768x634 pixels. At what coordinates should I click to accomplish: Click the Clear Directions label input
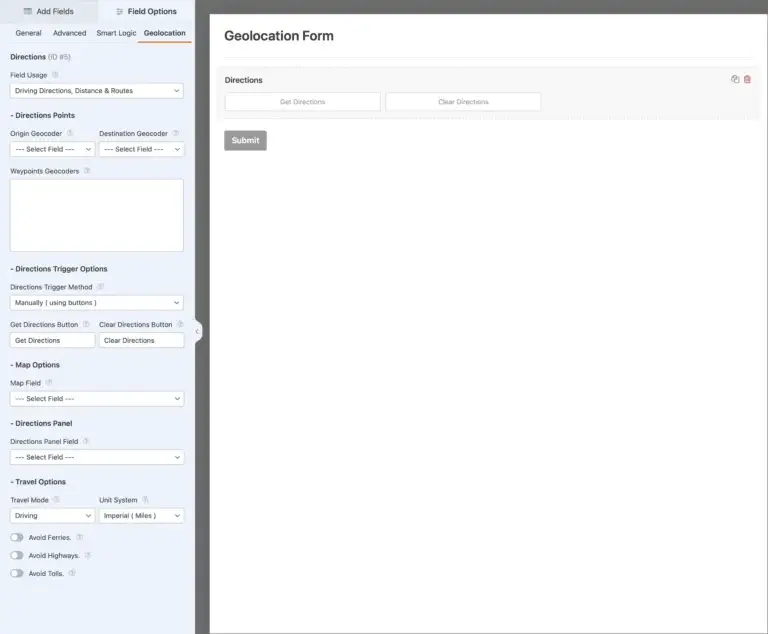142,341
